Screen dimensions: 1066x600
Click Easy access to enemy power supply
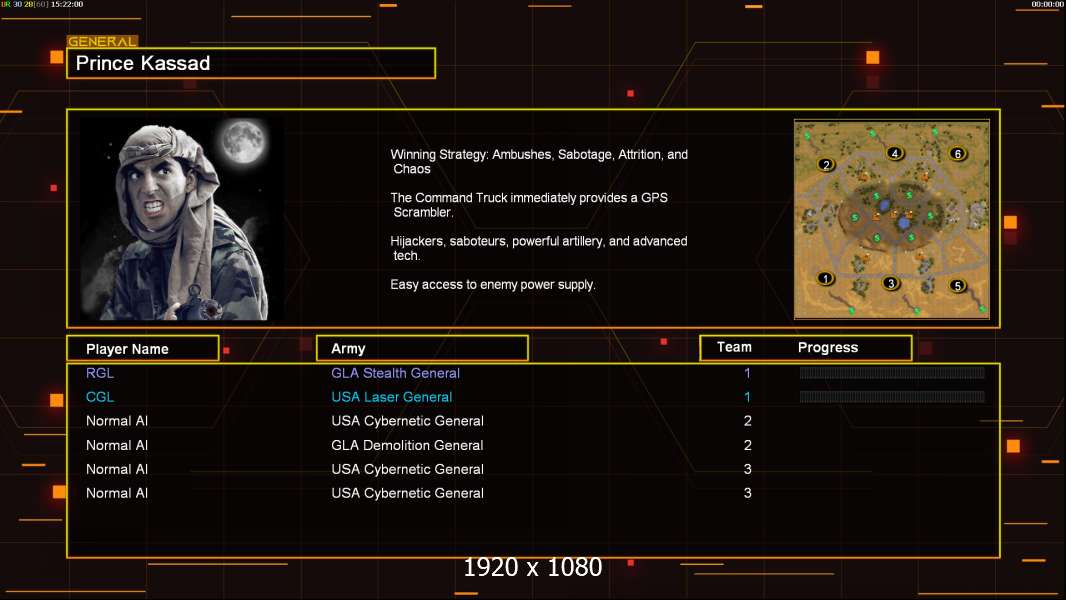(493, 285)
